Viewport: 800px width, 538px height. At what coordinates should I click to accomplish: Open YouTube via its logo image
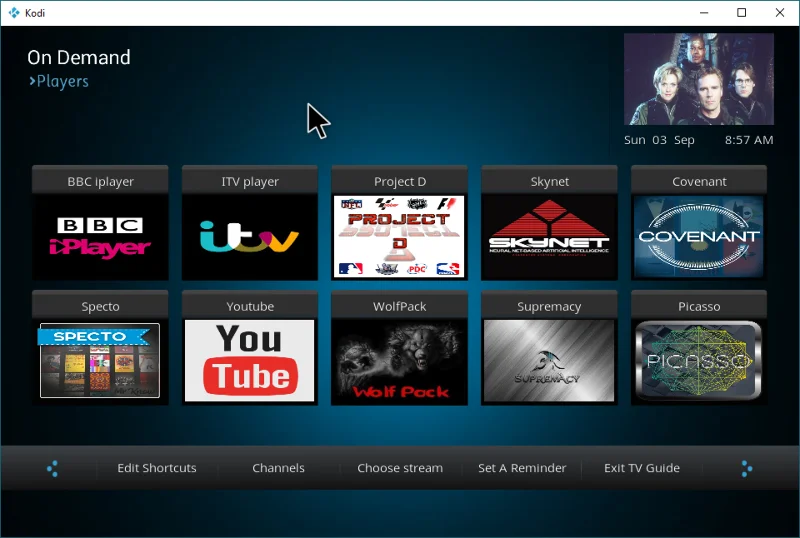click(x=249, y=360)
